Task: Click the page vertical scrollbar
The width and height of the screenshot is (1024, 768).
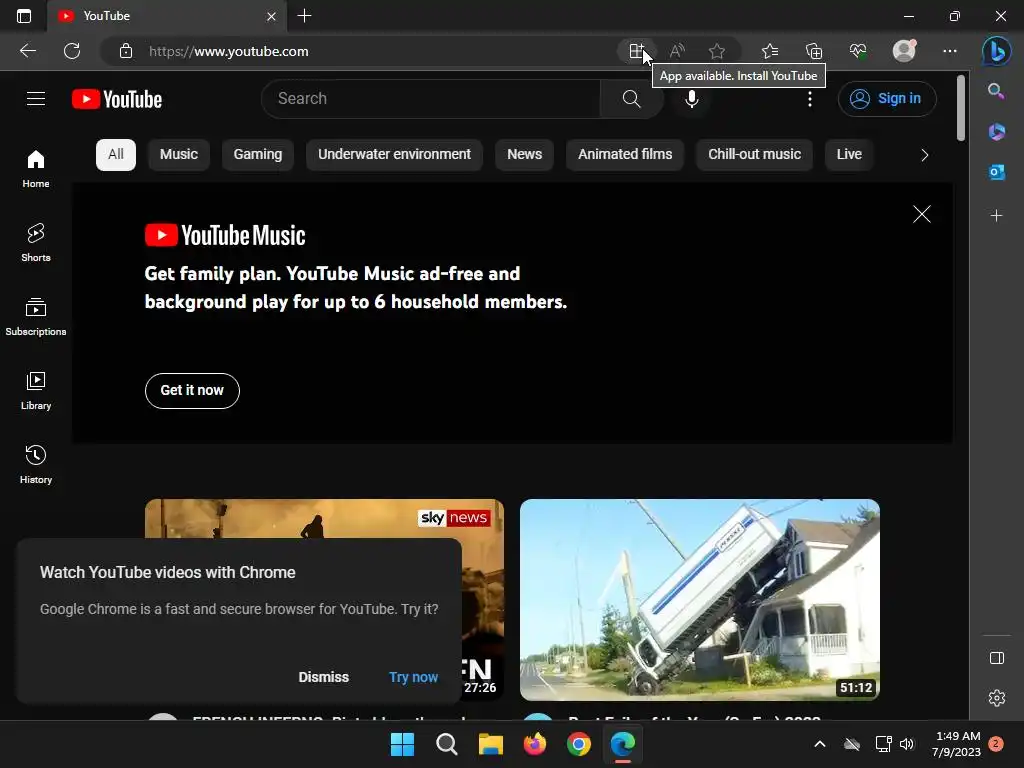Action: coord(961,108)
